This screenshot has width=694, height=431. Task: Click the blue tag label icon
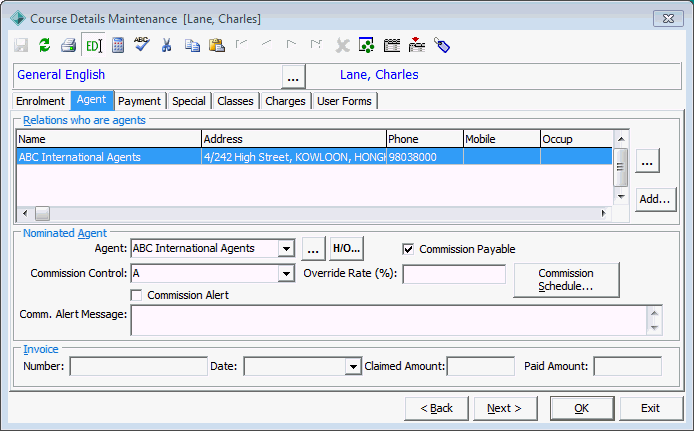[x=442, y=45]
